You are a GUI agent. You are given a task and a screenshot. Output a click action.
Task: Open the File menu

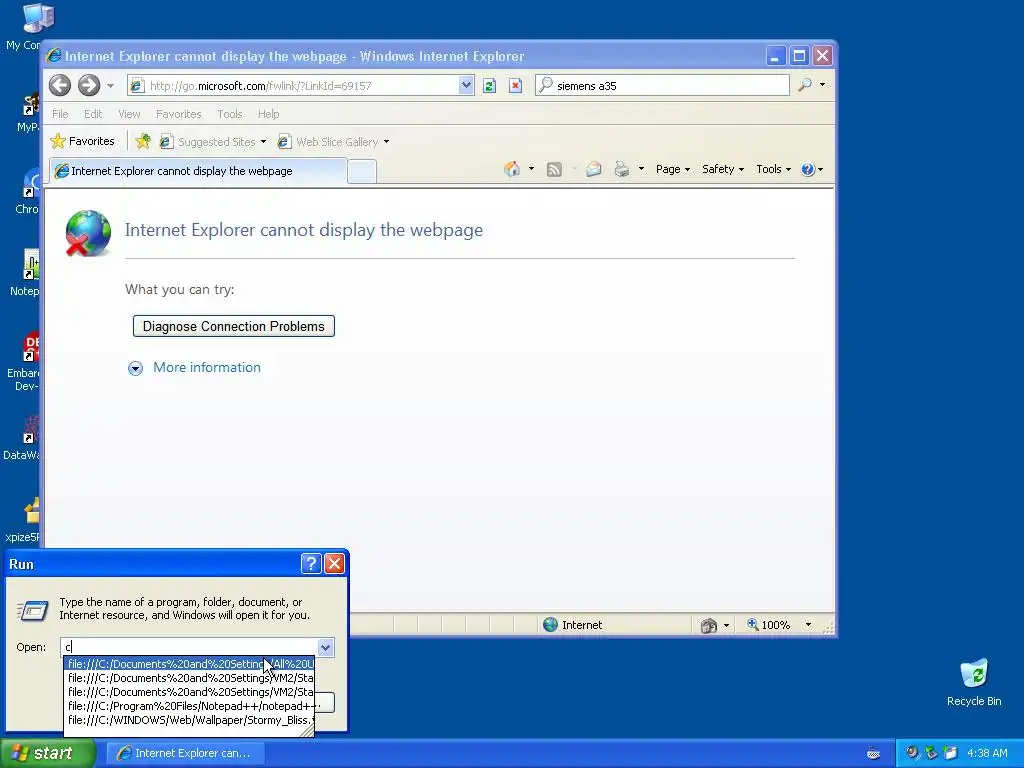(60, 114)
